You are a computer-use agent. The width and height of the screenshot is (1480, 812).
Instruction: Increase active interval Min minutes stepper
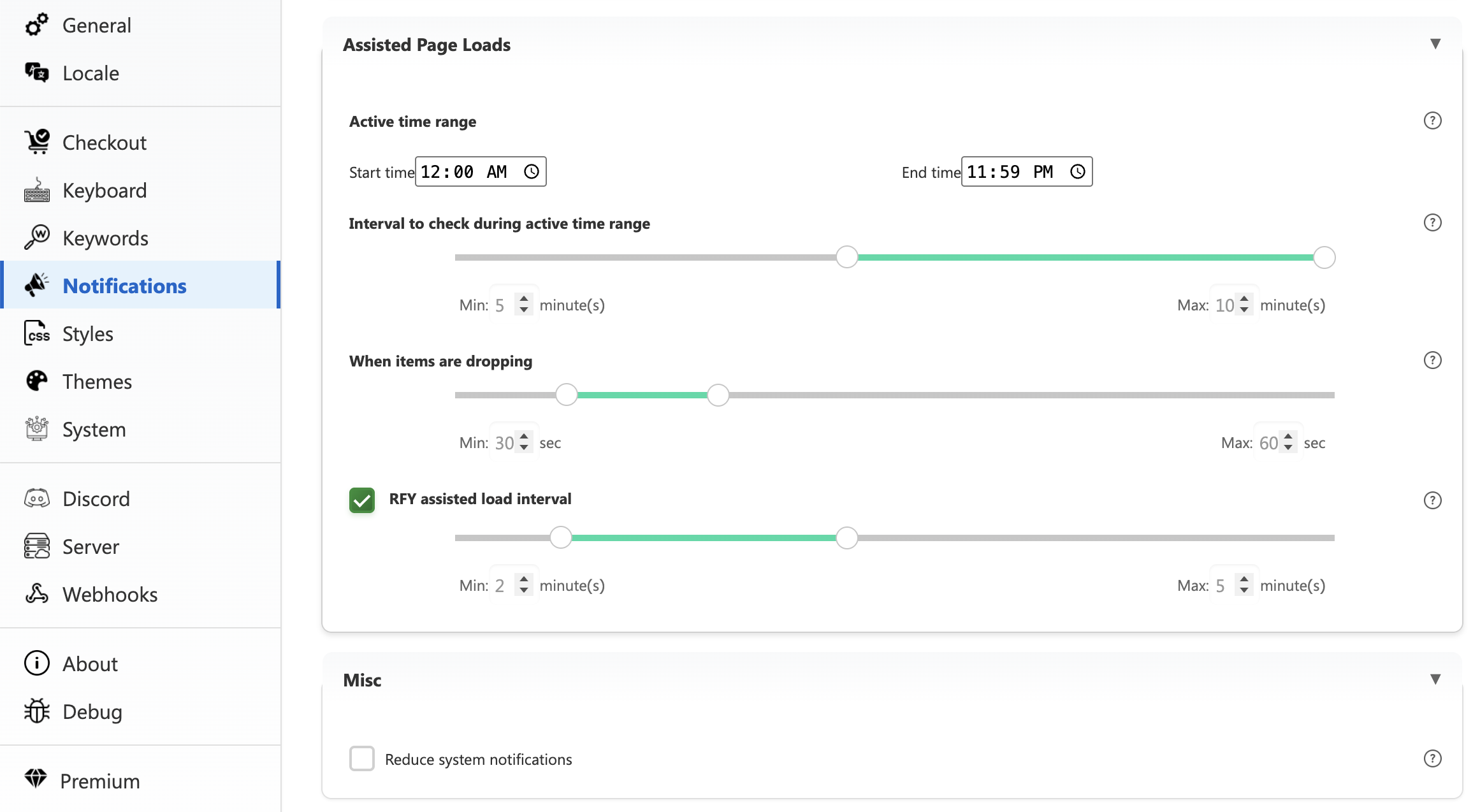pyautogui.click(x=523, y=298)
